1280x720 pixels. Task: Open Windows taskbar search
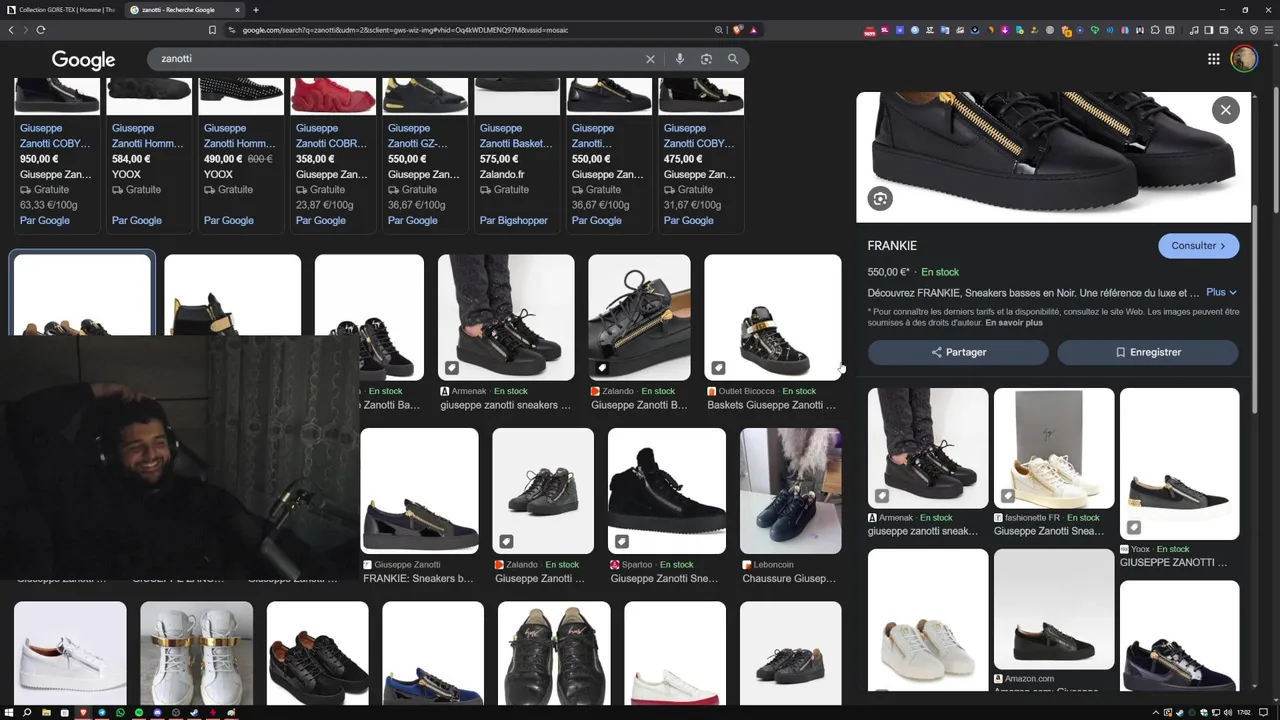click(x=27, y=712)
